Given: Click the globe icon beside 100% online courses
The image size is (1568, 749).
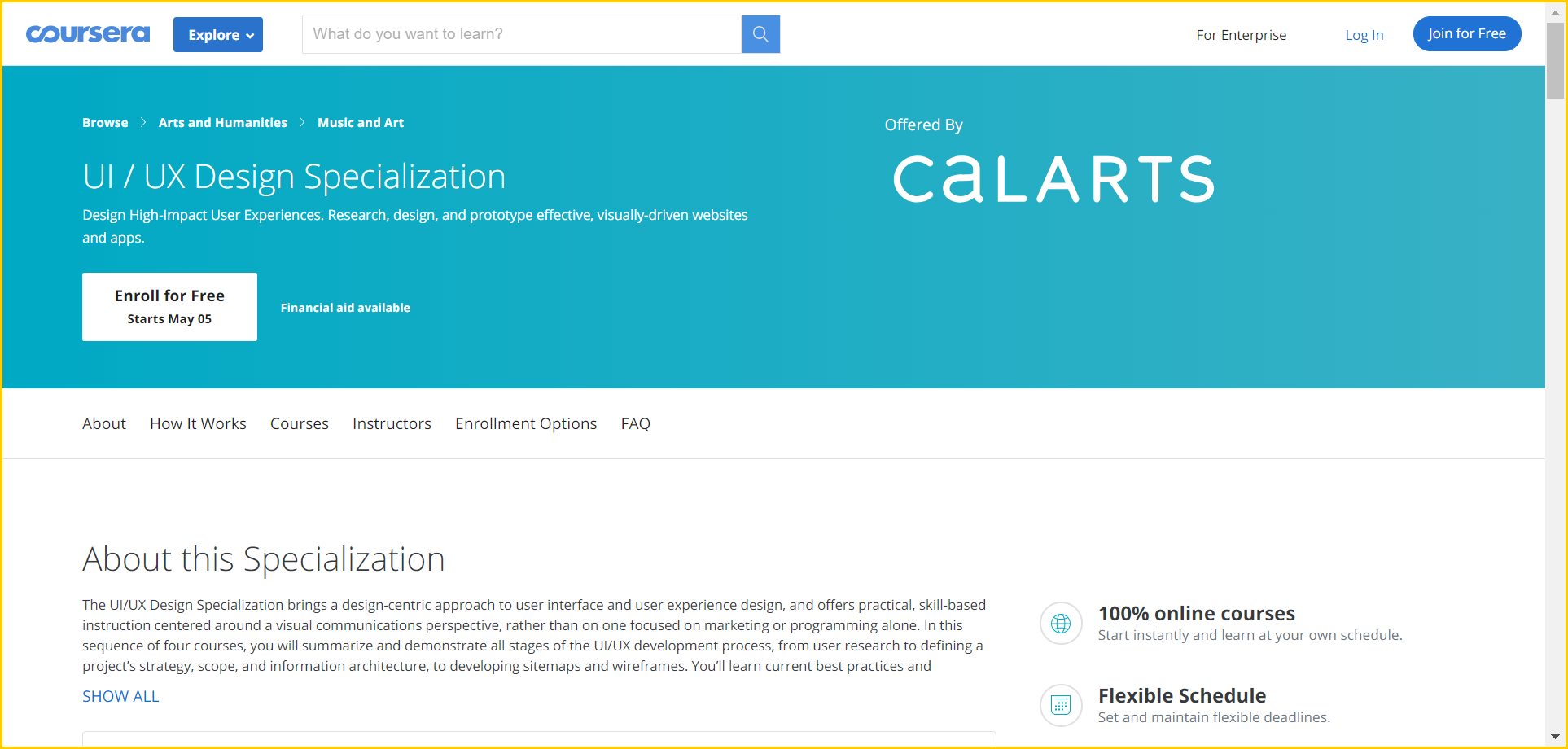Looking at the screenshot, I should 1061,624.
